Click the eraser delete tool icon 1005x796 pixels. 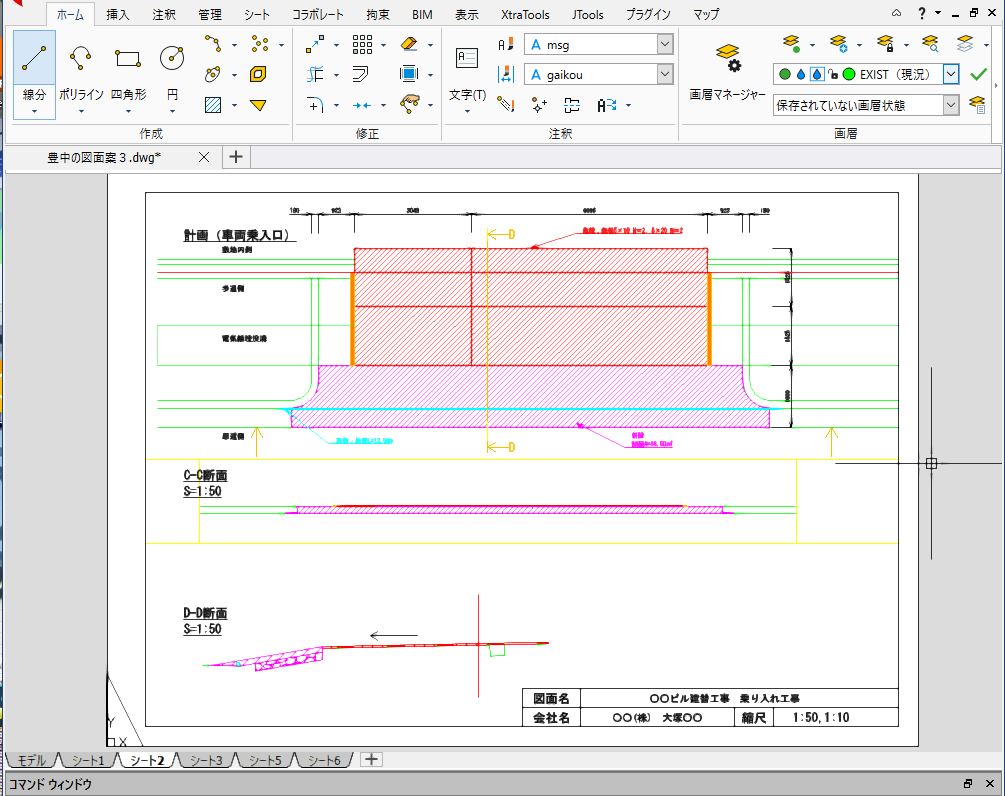point(409,45)
